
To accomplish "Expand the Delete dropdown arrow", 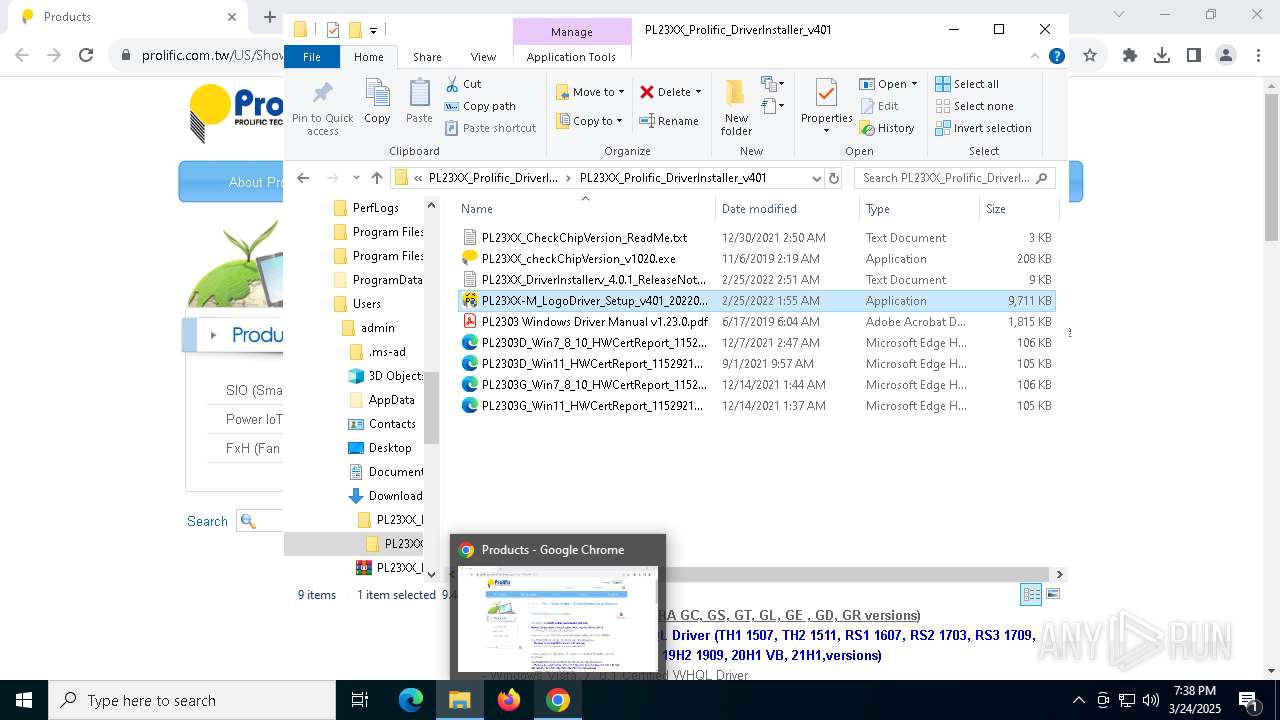I will (698, 92).
